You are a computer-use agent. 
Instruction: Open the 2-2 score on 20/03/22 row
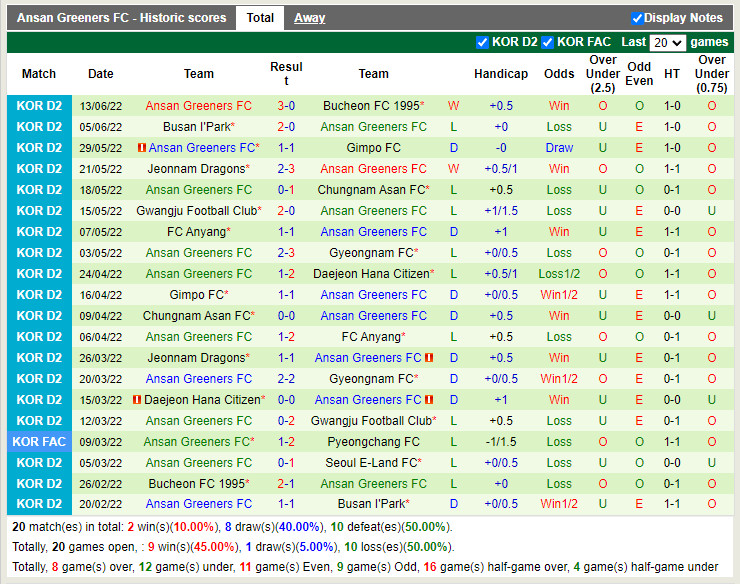286,379
